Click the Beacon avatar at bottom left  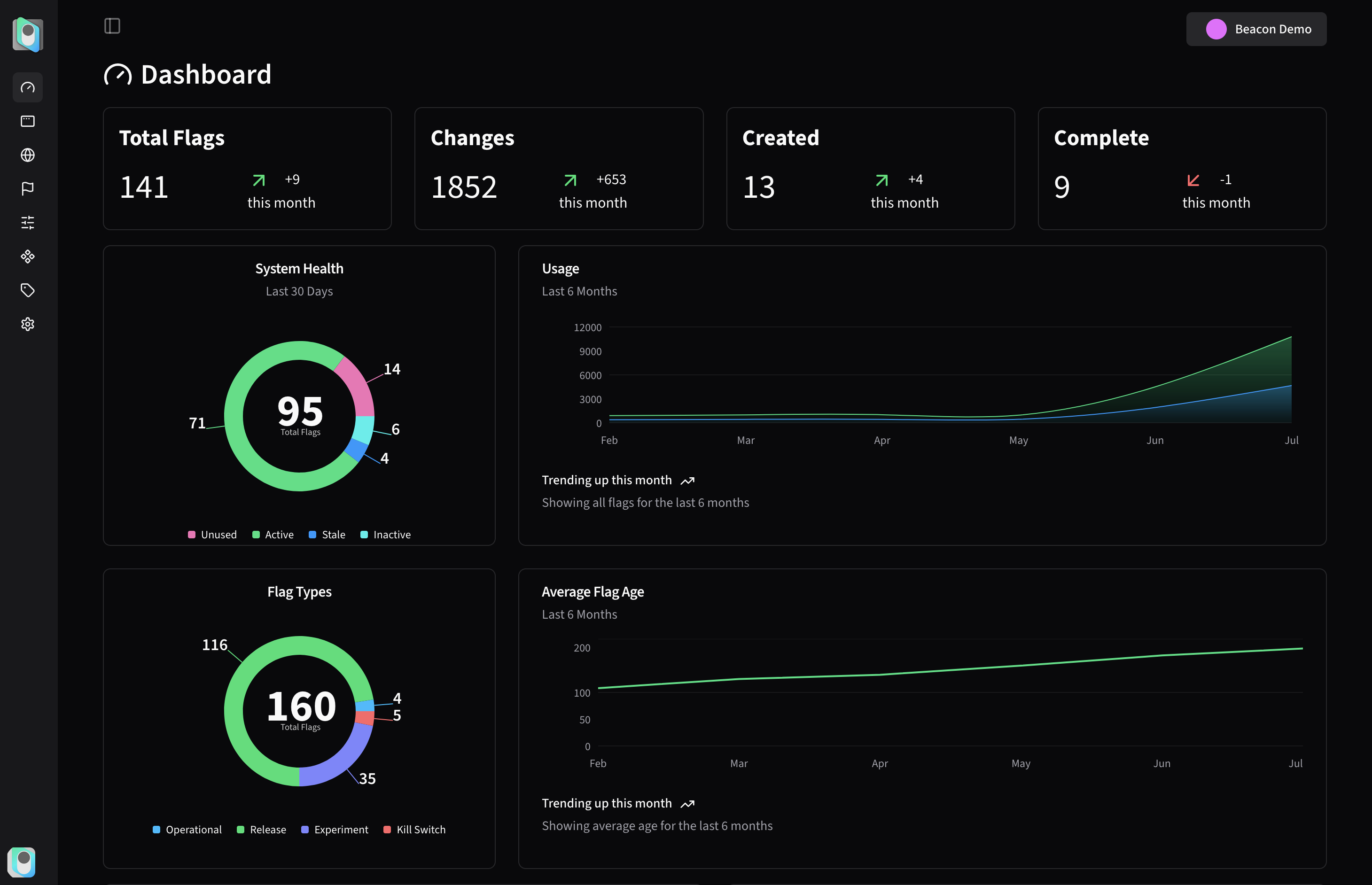[x=22, y=862]
